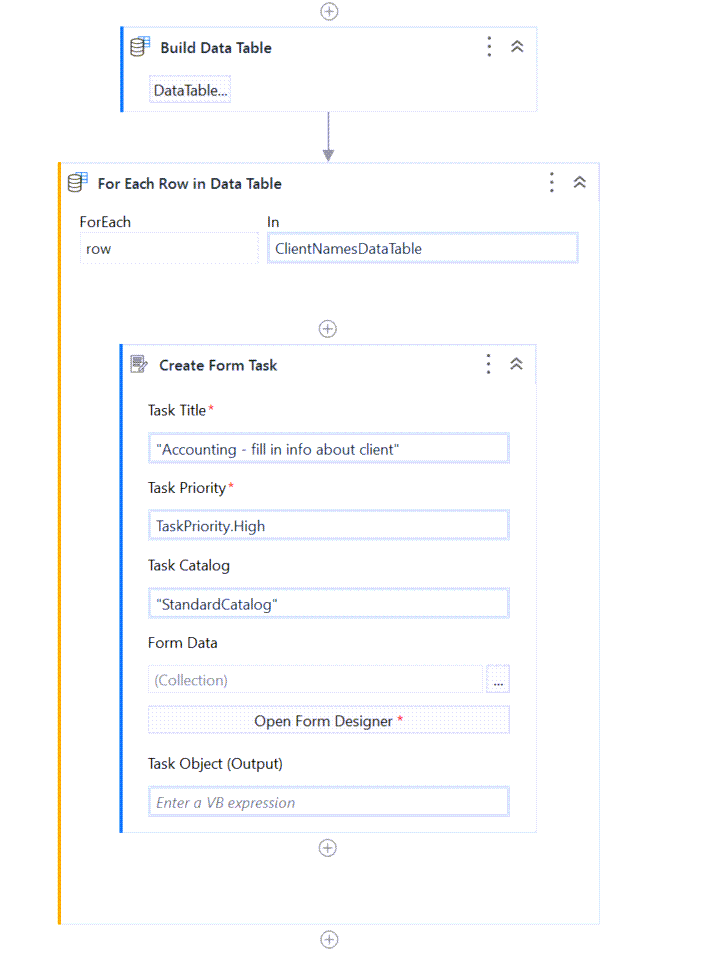Collapse the Build Data Table activity
The width and height of the screenshot is (716, 956).
pyautogui.click(x=517, y=47)
